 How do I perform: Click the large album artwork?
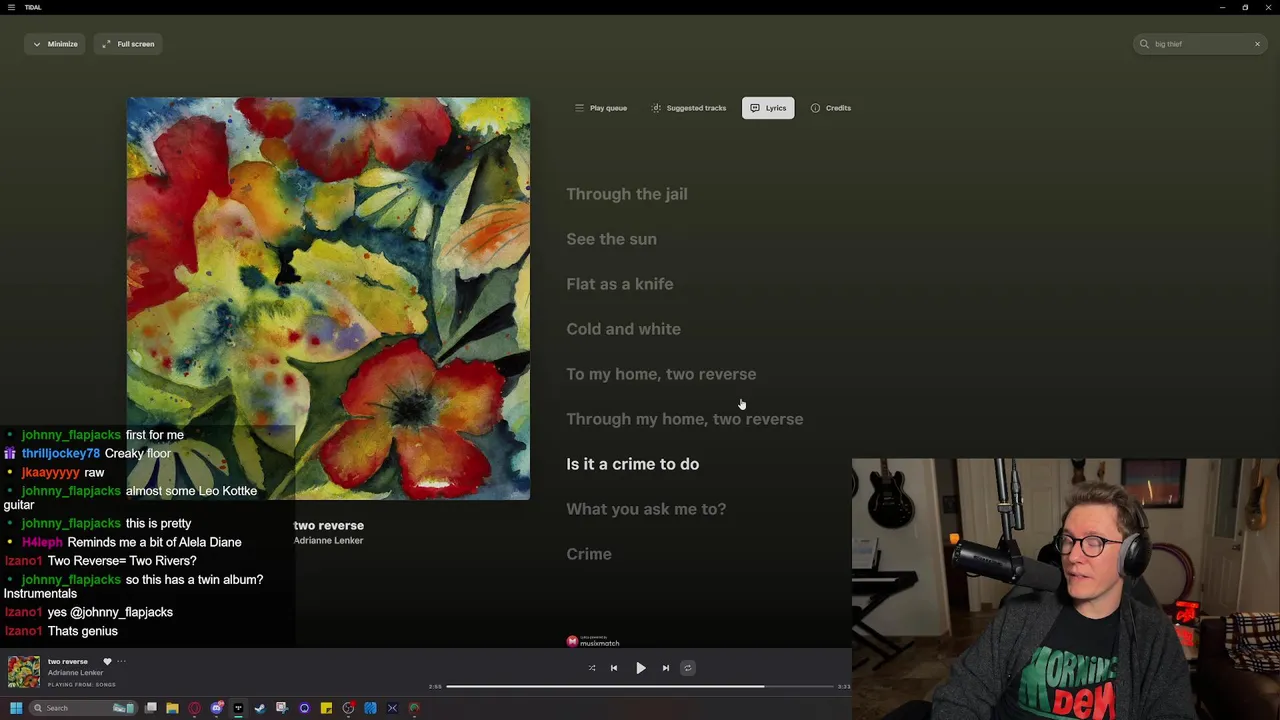coord(328,298)
